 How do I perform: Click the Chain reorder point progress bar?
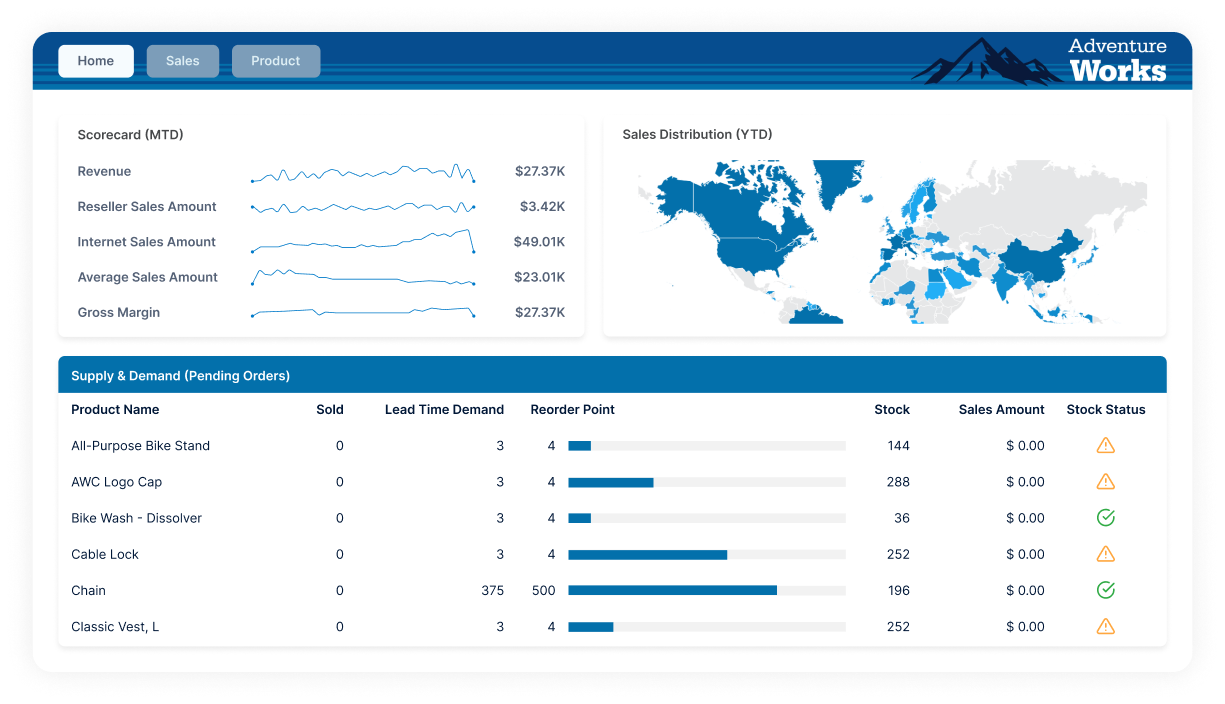(x=706, y=590)
